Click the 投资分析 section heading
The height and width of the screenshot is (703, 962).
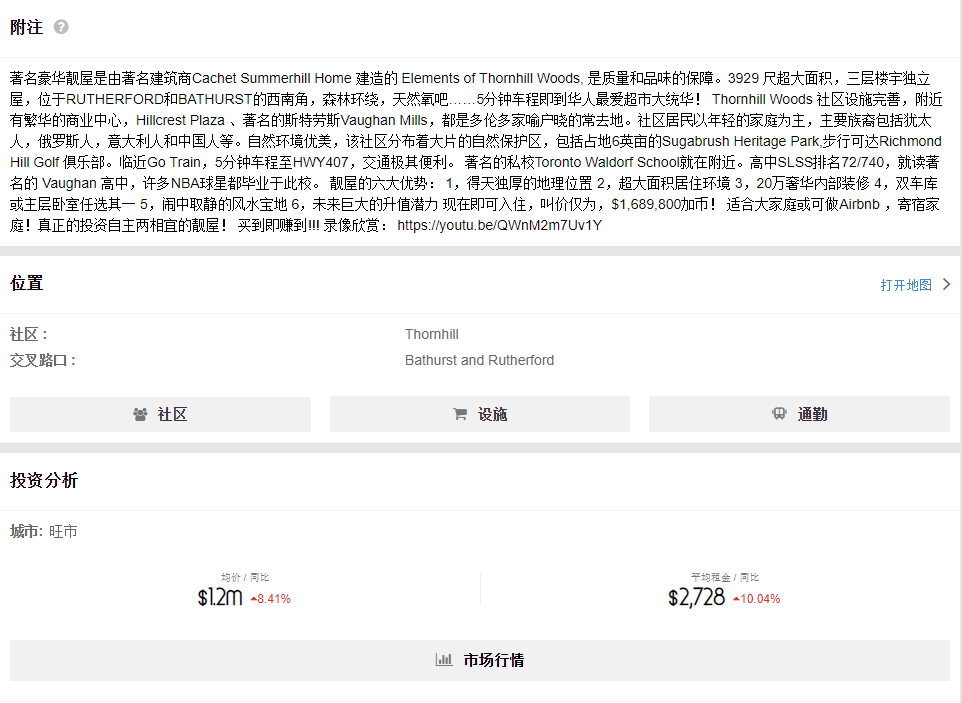pyautogui.click(x=44, y=481)
